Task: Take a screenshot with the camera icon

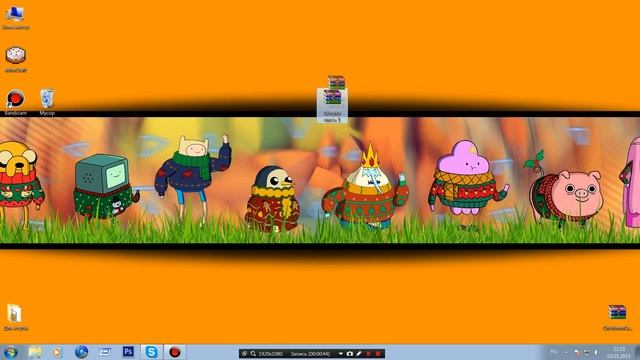Action: click(350, 353)
